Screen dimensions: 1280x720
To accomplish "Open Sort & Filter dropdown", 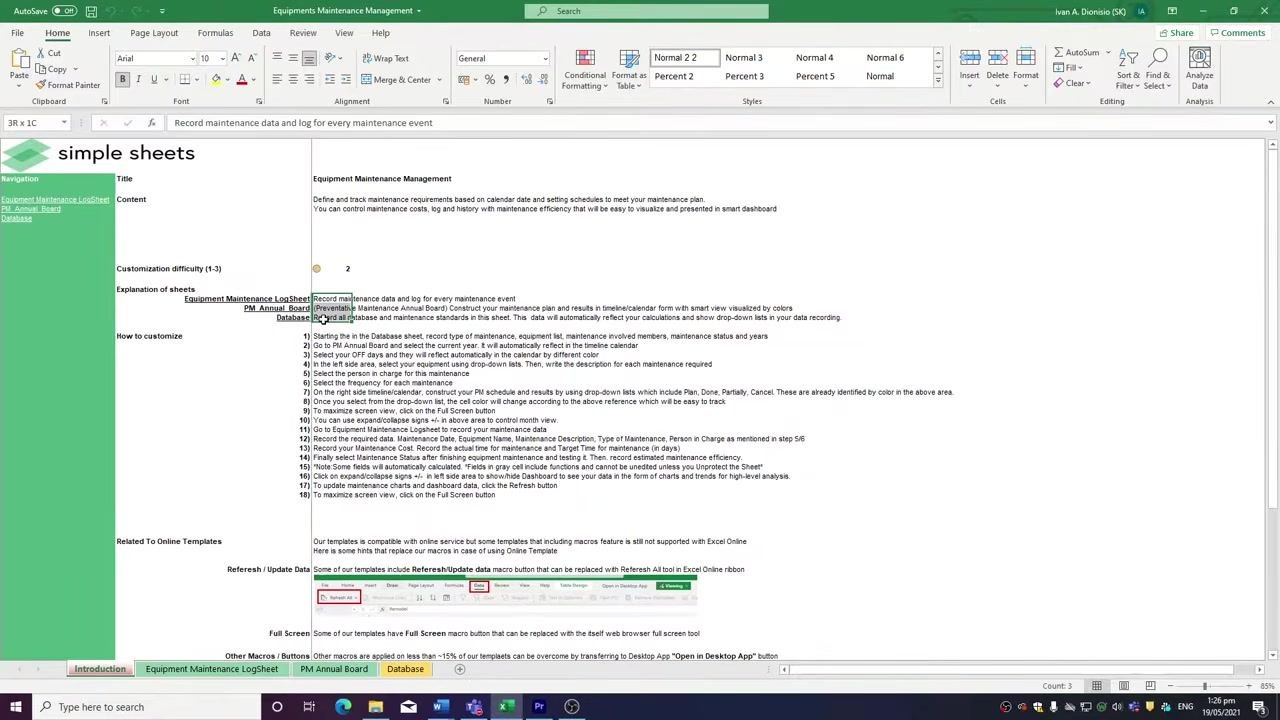I will [x=1128, y=68].
